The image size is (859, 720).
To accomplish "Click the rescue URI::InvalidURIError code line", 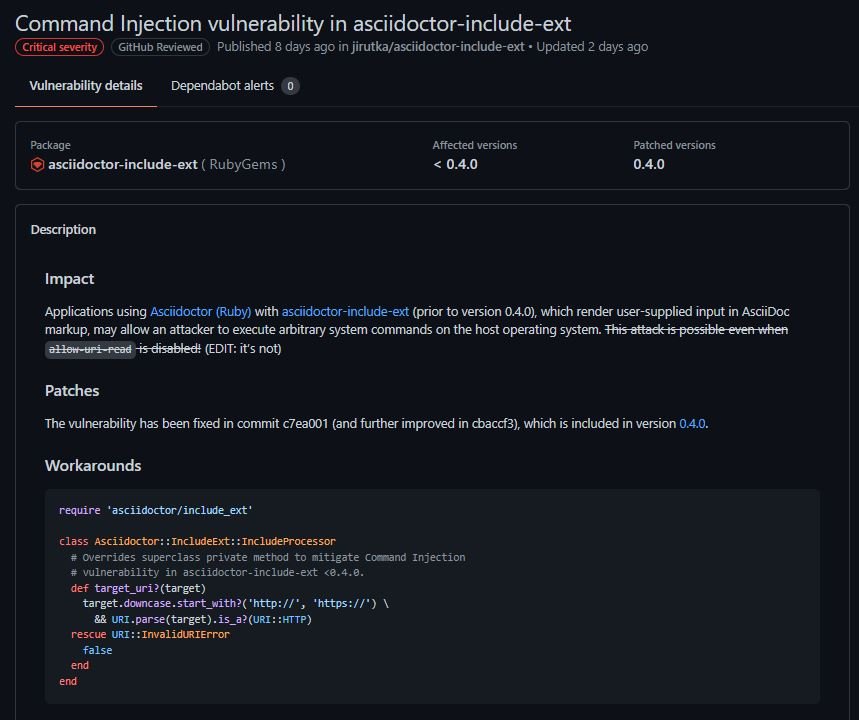I will pyautogui.click(x=150, y=635).
